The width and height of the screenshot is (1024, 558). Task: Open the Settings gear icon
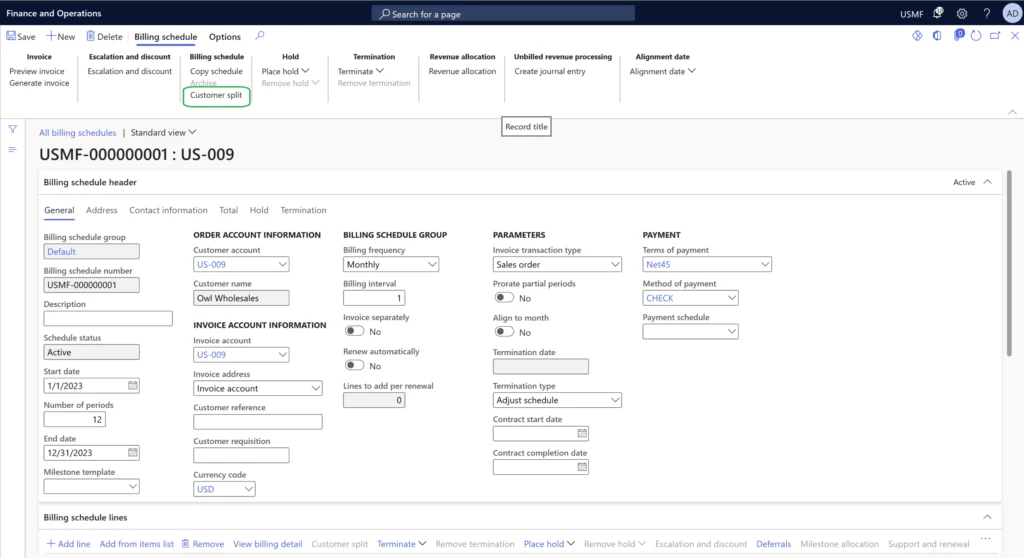[x=962, y=13]
